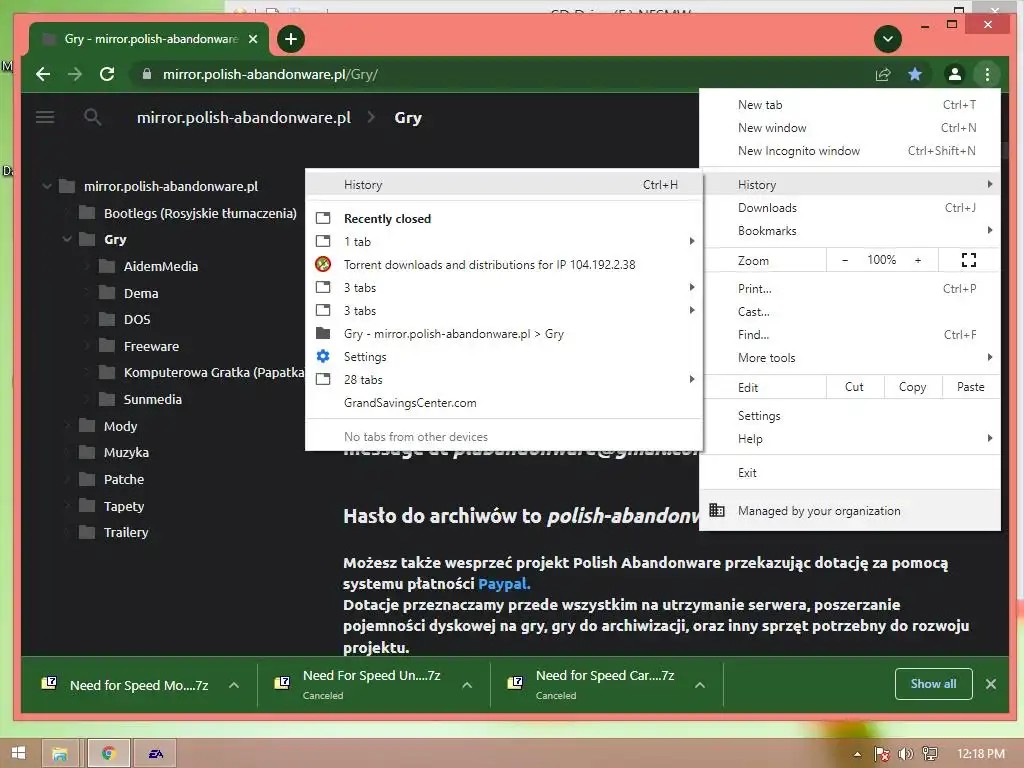Expand the Bookmarks submenu
Screen dimensions: 1024x768
coord(850,231)
